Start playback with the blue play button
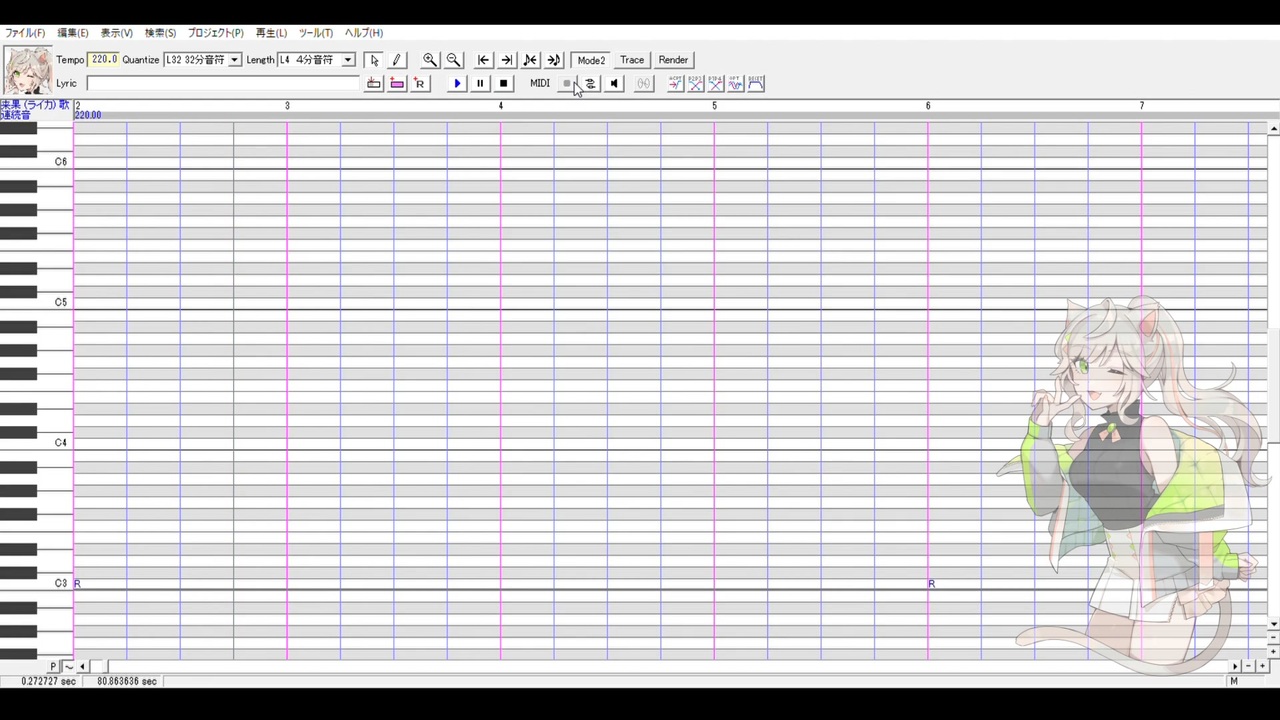Image resolution: width=1280 pixels, height=720 pixels. point(457,84)
